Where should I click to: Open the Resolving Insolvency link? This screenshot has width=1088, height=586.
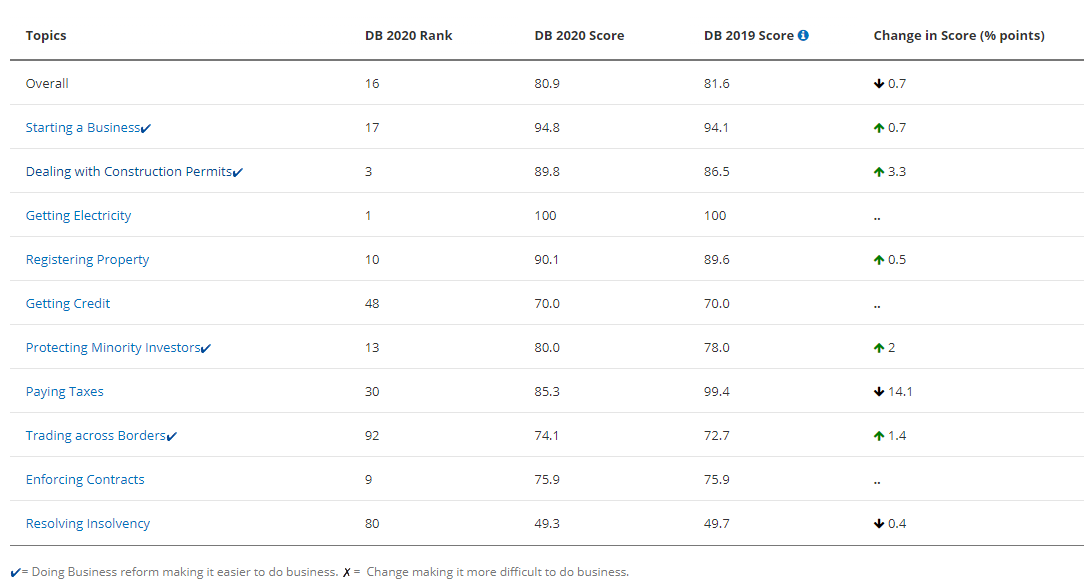(x=88, y=524)
